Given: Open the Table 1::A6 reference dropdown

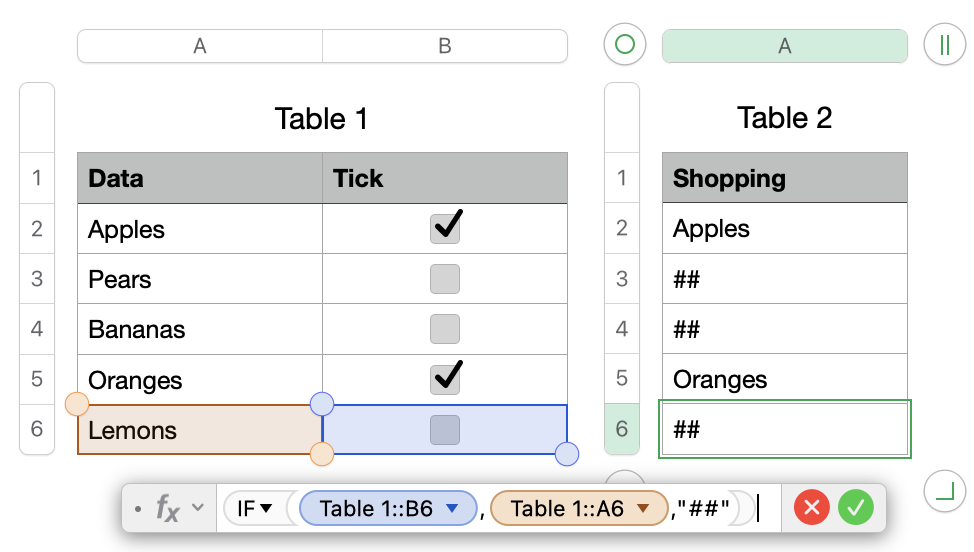Looking at the screenshot, I should (643, 509).
